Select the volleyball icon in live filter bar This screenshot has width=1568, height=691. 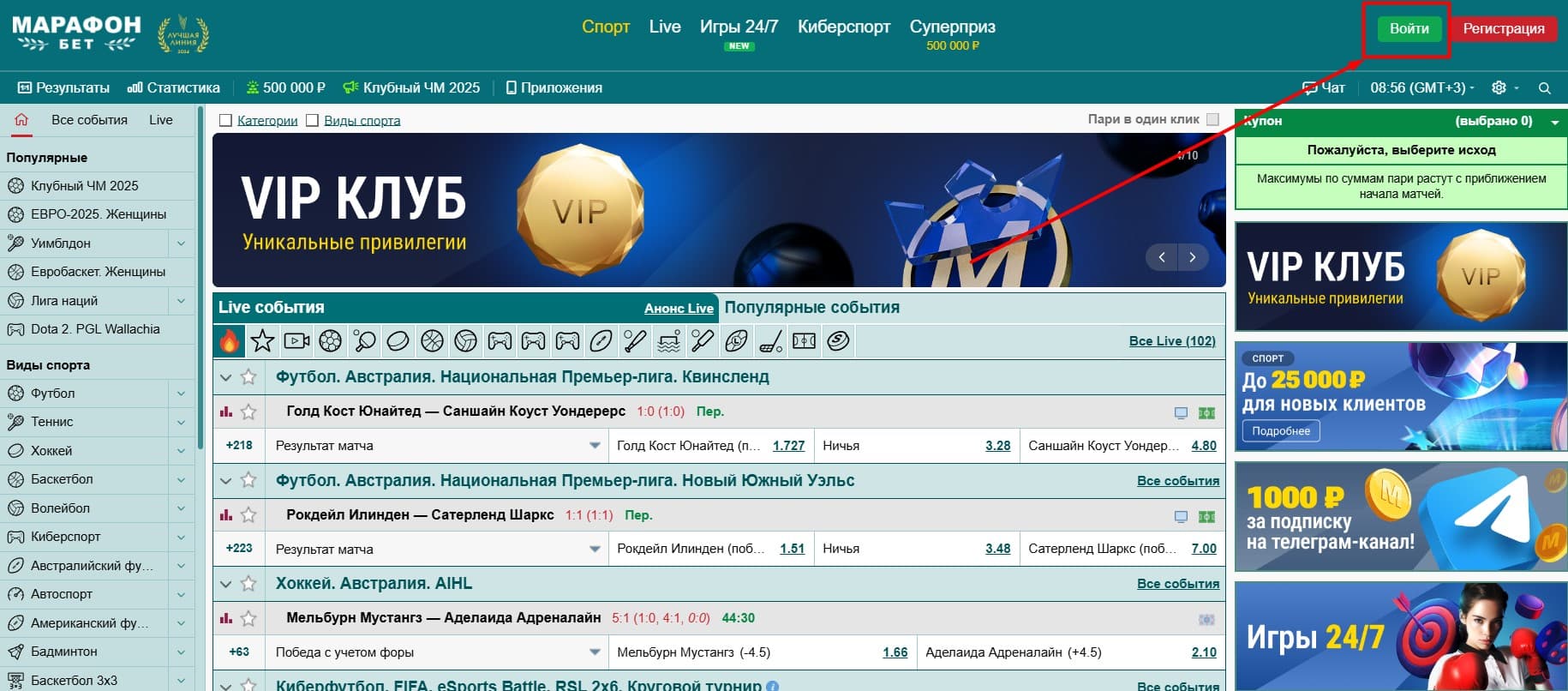pos(465,341)
